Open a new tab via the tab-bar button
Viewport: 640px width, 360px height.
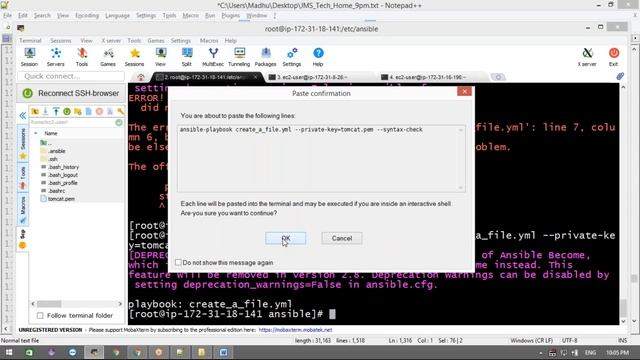[498, 77]
